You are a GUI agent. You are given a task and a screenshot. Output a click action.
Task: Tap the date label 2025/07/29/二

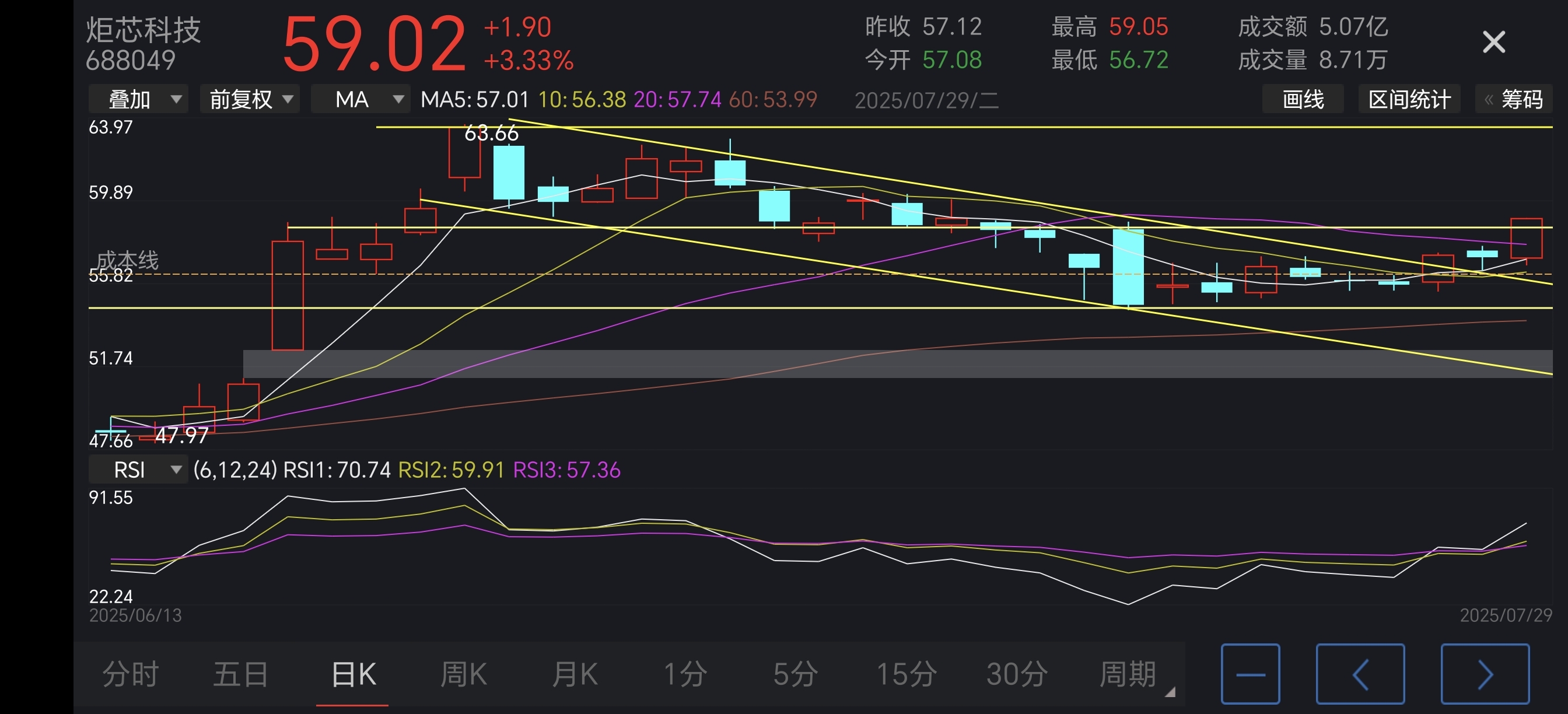927,100
